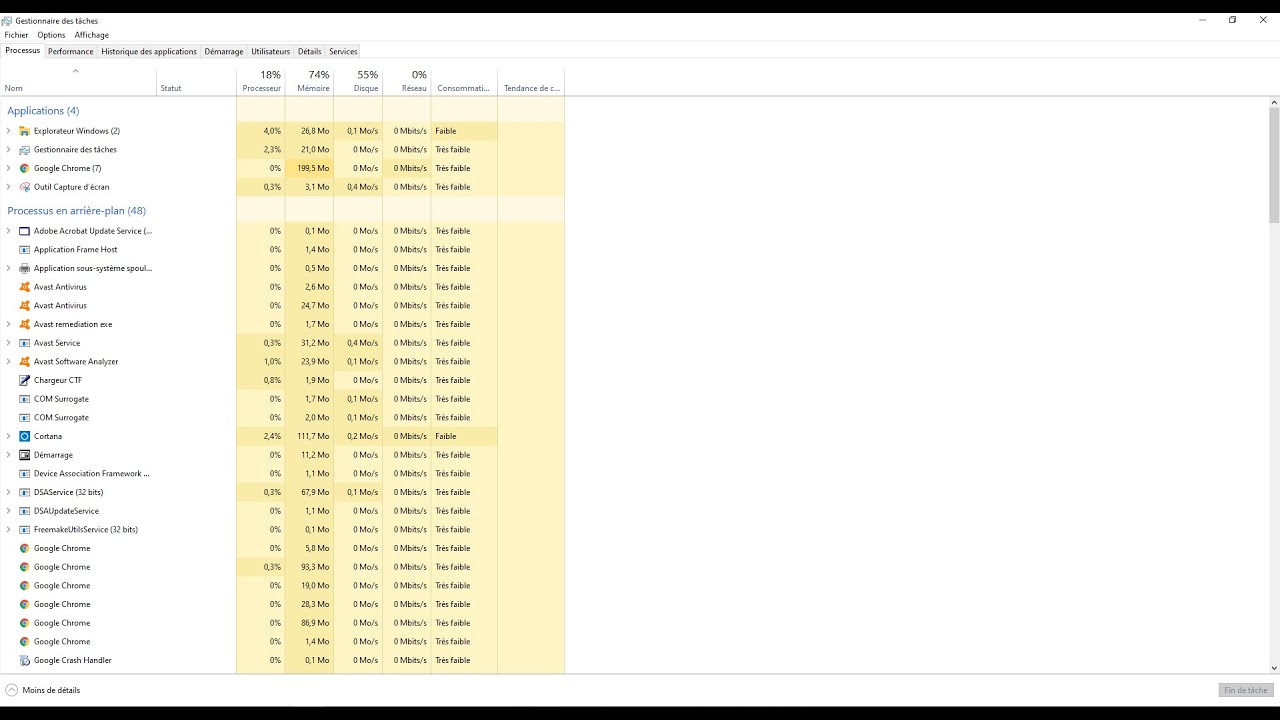Switch to the Démarrage tab
Image resolution: width=1280 pixels, height=720 pixels.
pyautogui.click(x=224, y=51)
